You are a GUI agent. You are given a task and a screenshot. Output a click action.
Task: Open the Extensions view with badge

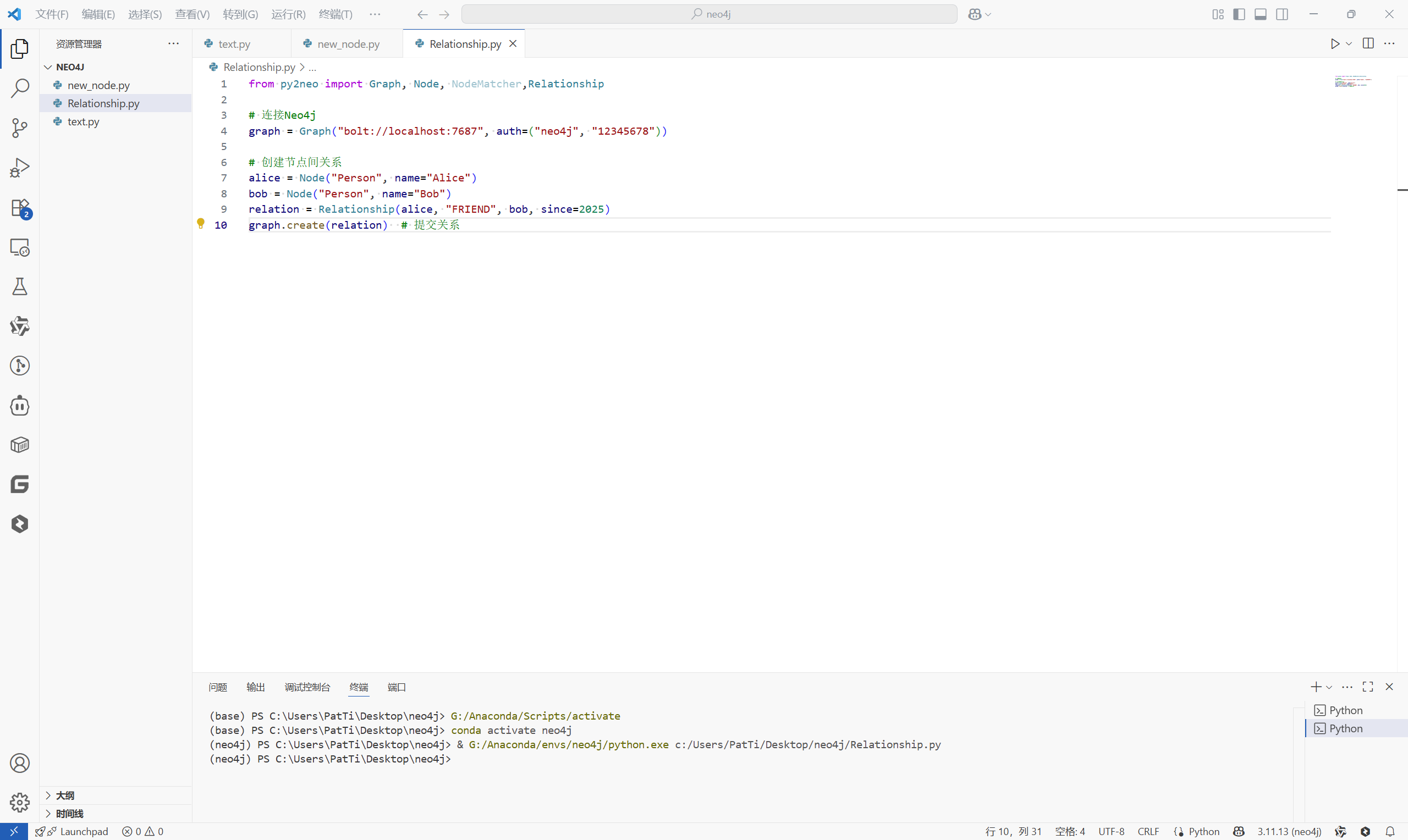(x=20, y=208)
